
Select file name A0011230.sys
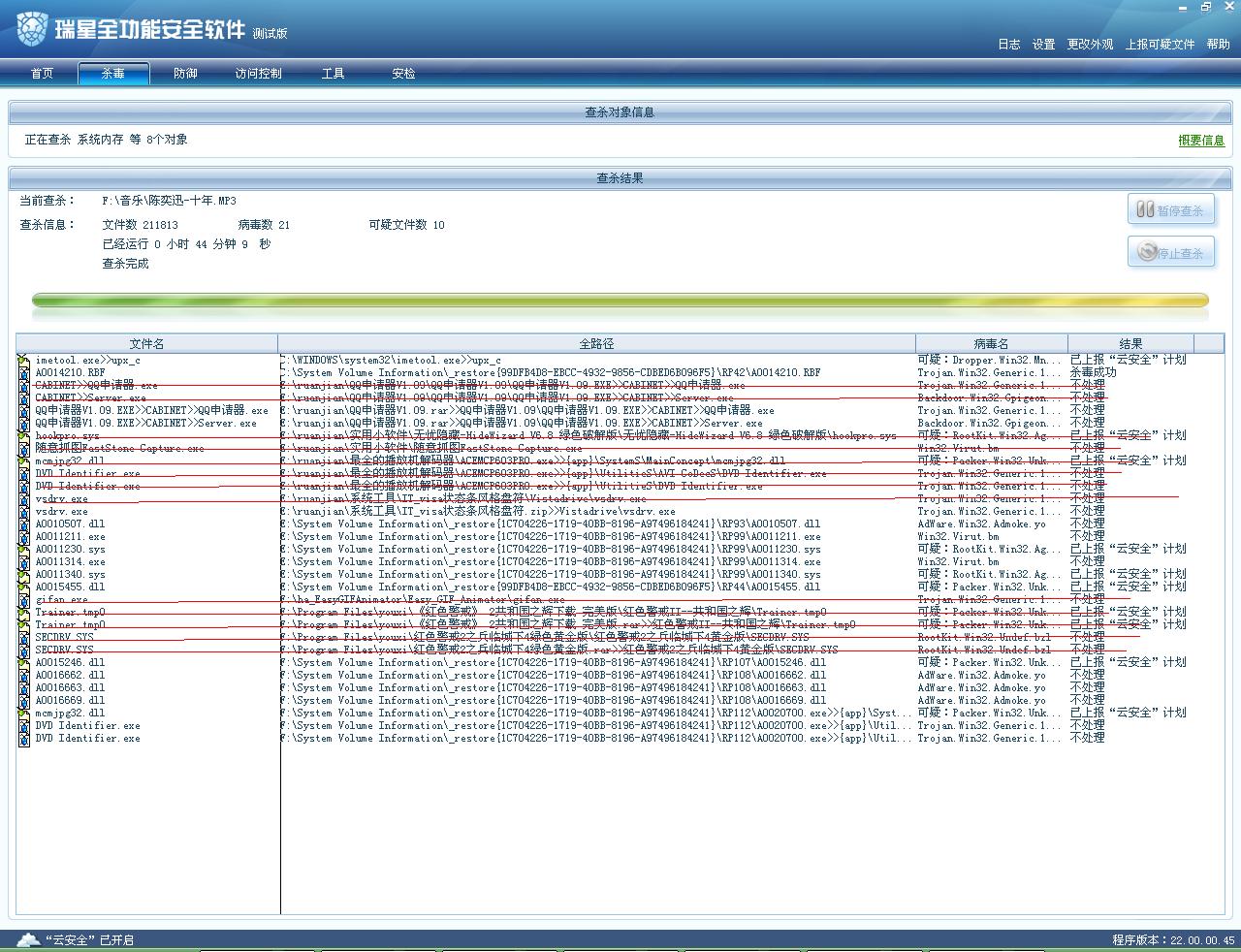(70, 550)
